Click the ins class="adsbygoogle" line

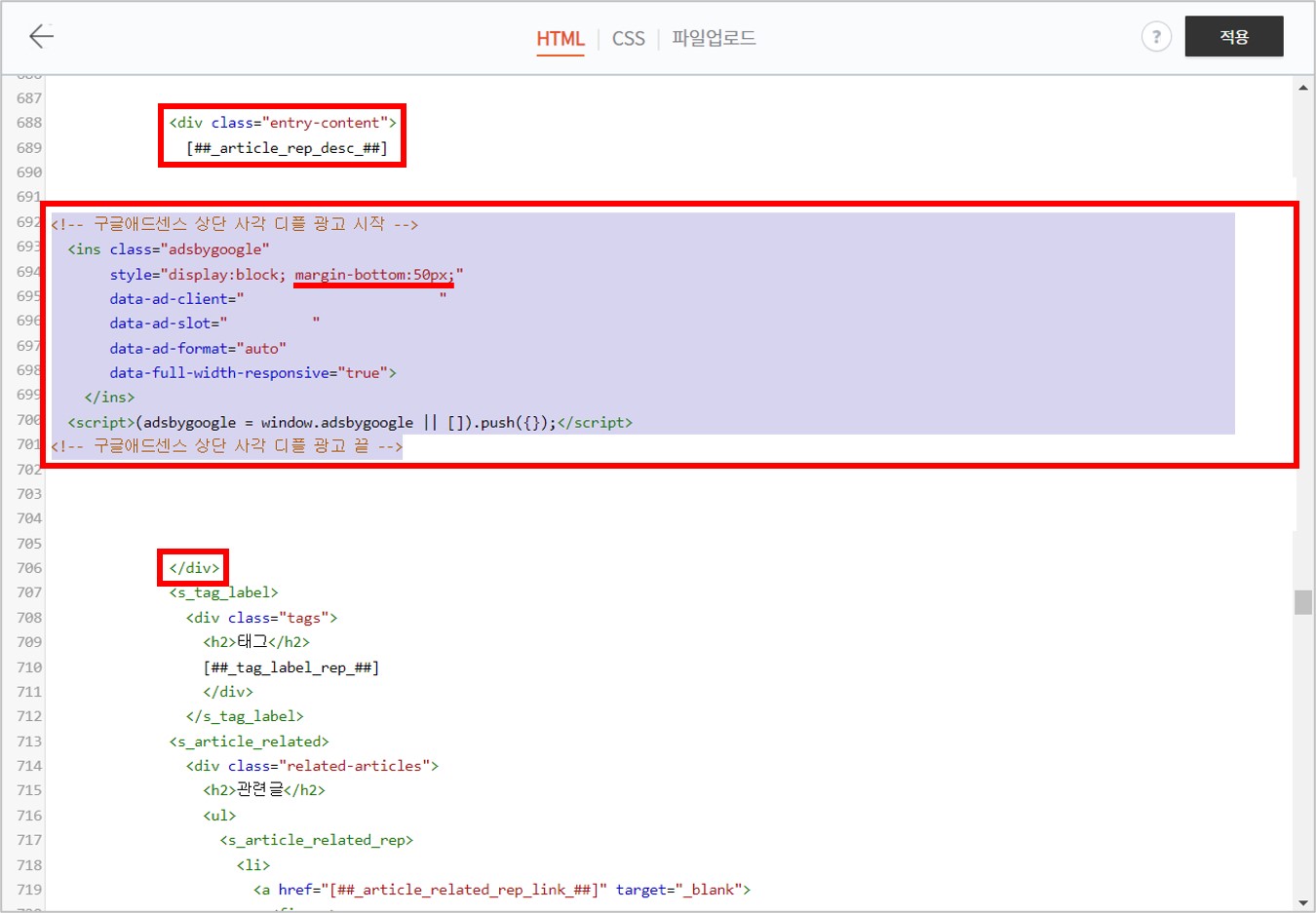(169, 249)
